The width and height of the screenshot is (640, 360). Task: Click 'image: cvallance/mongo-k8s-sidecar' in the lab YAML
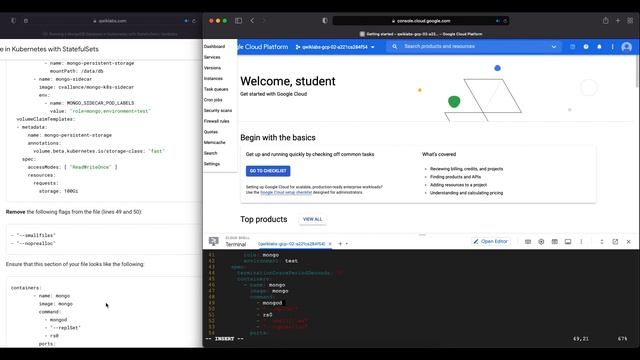[x=87, y=87]
